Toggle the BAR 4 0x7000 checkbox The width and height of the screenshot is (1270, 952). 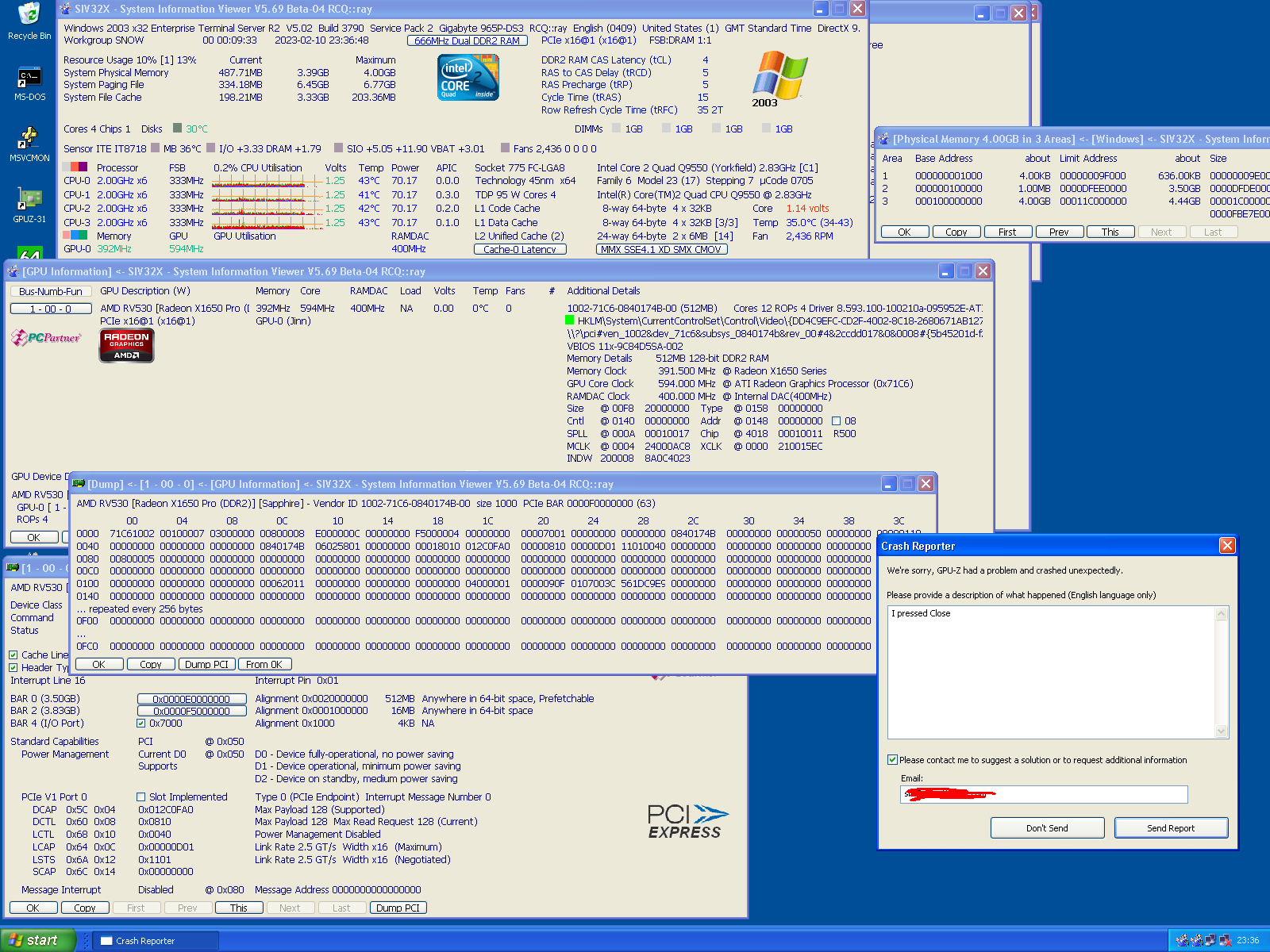(x=141, y=724)
